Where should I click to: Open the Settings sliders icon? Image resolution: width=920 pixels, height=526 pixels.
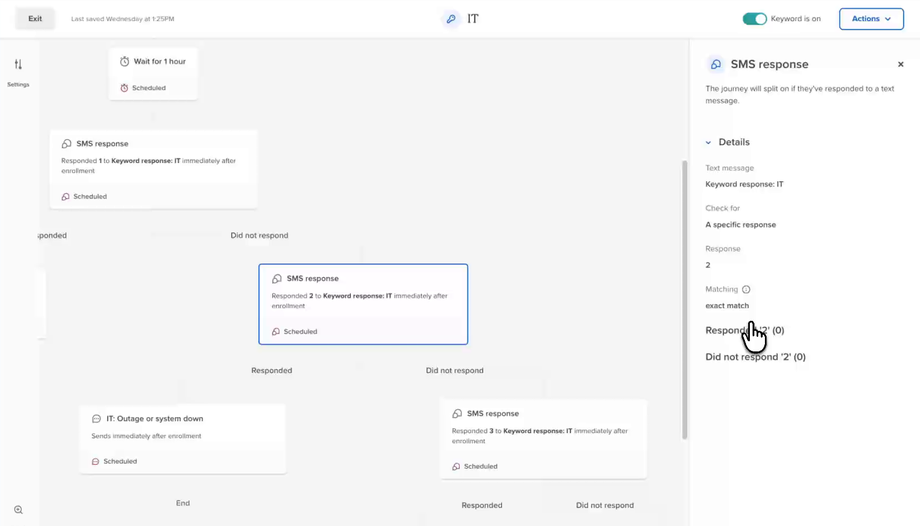tap(18, 64)
